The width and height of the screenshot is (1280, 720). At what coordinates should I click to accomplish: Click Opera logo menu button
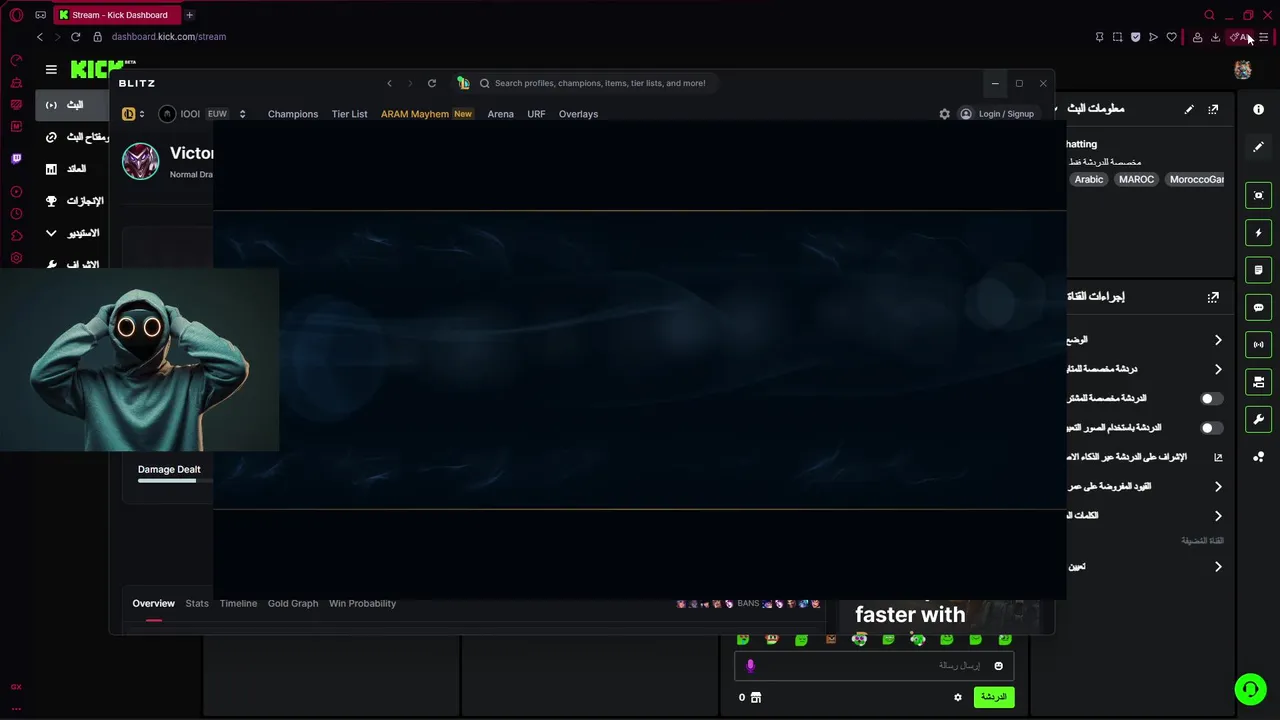point(16,15)
